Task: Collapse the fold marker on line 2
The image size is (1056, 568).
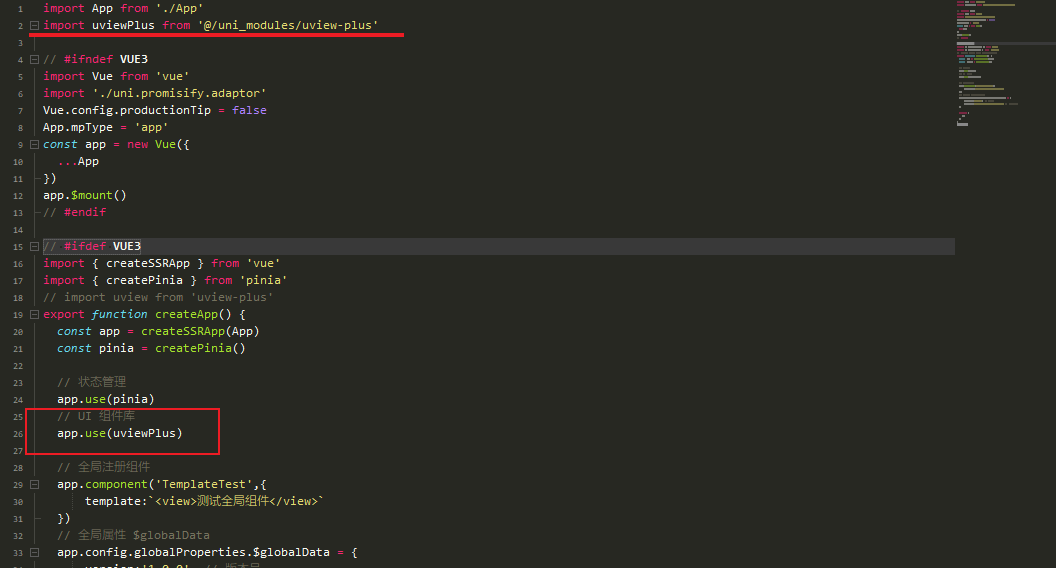Action: pos(36,25)
